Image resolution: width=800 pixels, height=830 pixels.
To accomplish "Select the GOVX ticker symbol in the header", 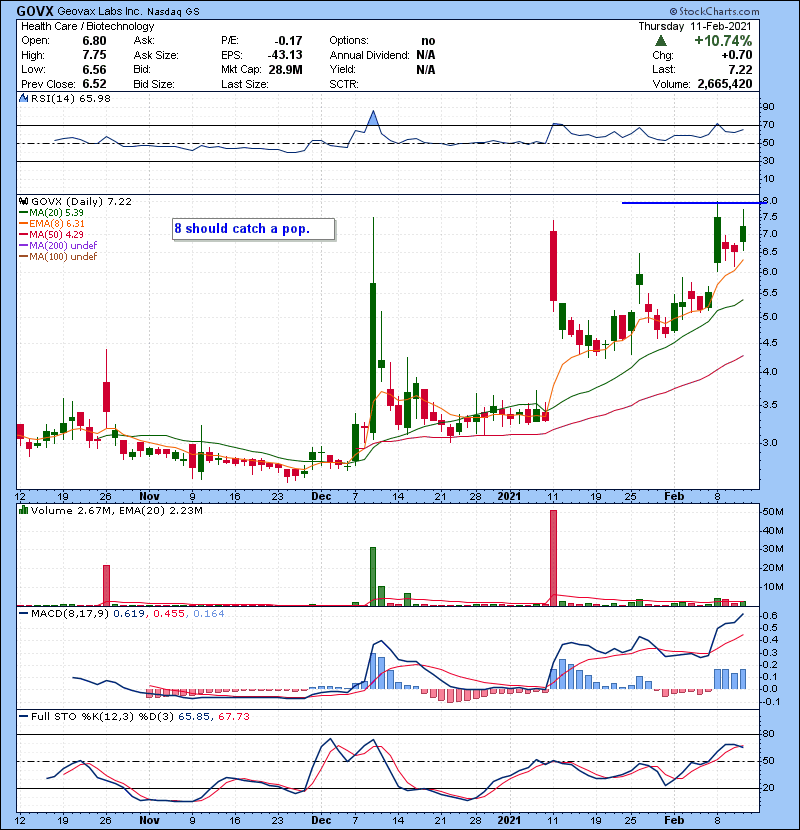I will click(x=35, y=11).
